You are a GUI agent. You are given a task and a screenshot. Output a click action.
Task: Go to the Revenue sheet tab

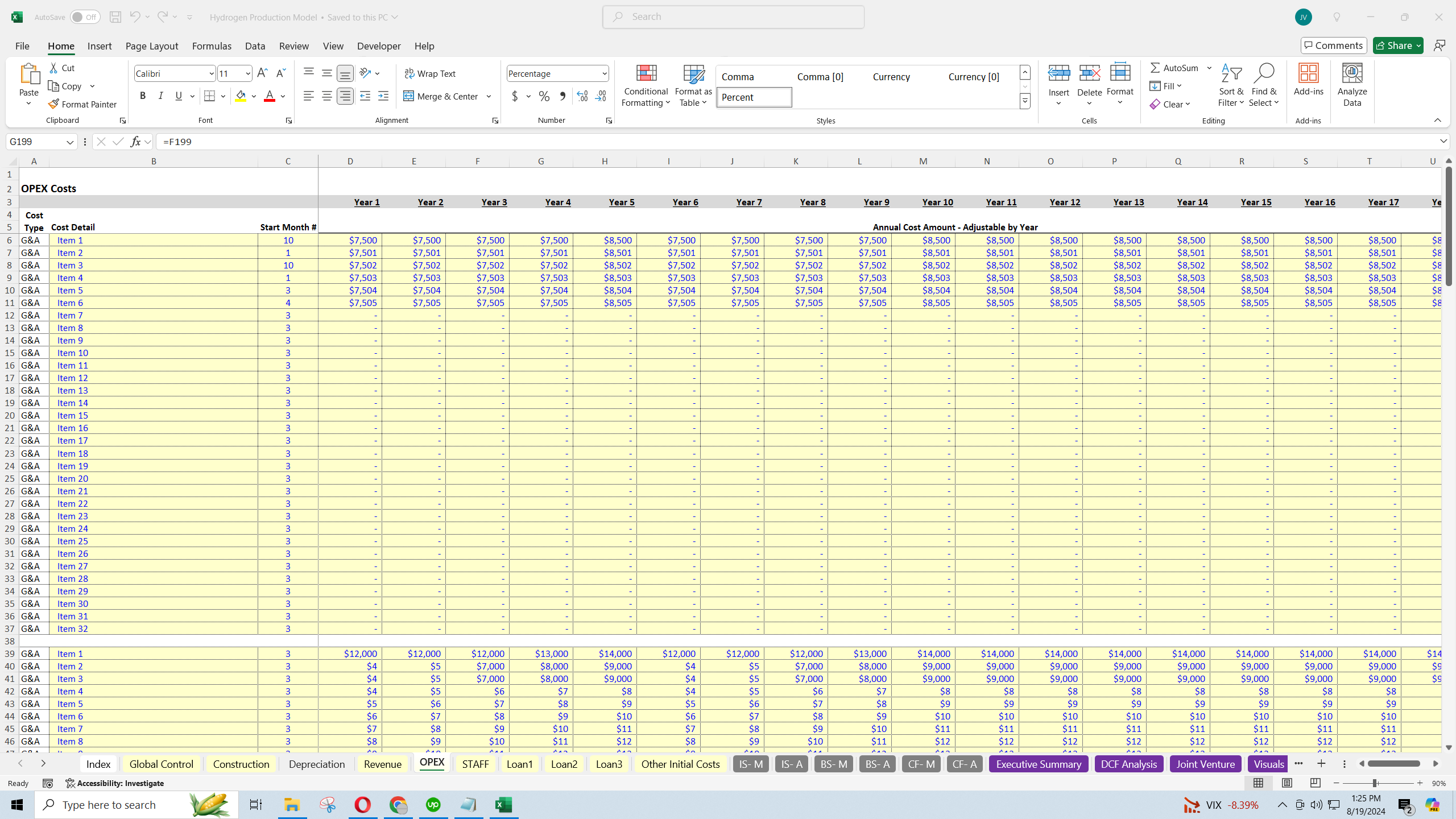(382, 764)
